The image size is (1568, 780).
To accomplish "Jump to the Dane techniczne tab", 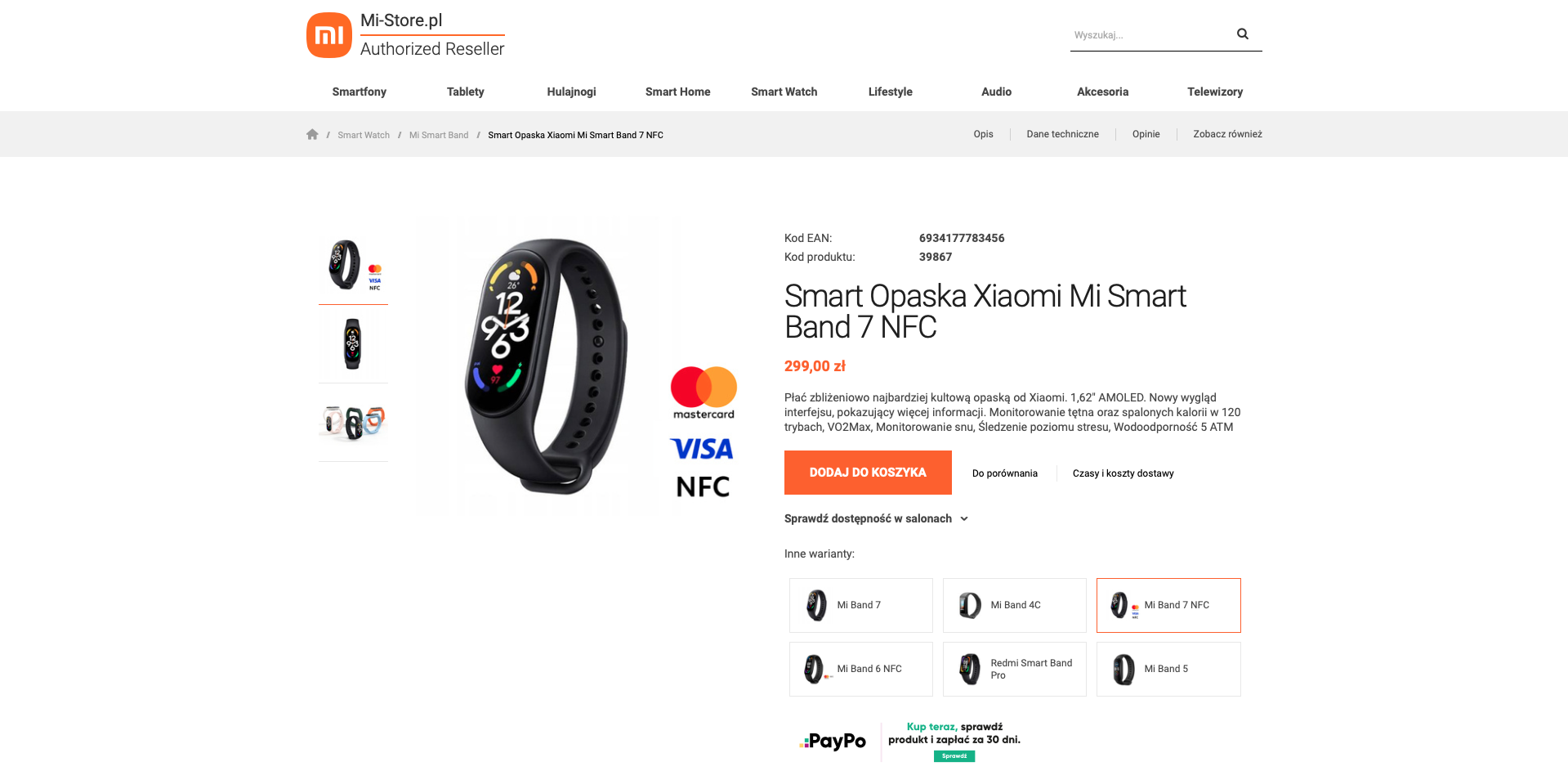I will [1062, 134].
